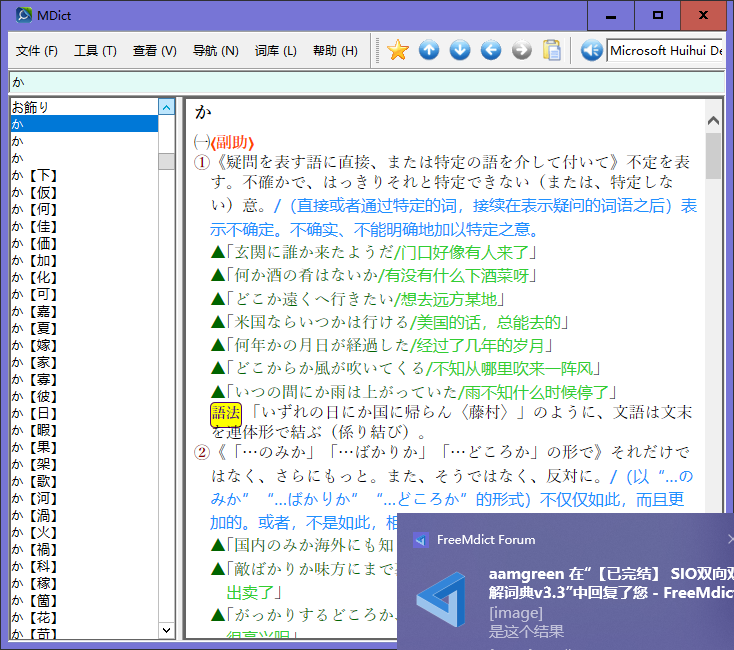This screenshot has height=650, width=734.
Task: Open the 查看 (V) menu
Action: [154, 51]
